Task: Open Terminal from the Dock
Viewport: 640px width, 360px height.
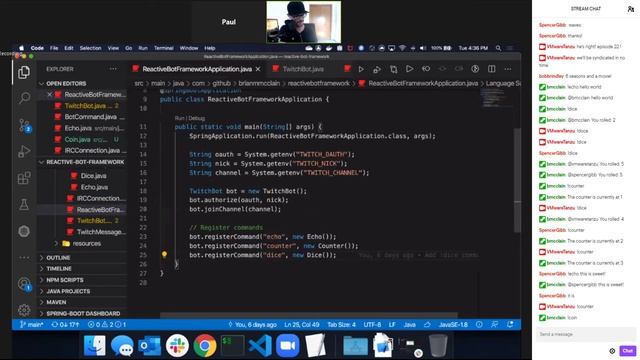Action: [x=233, y=346]
